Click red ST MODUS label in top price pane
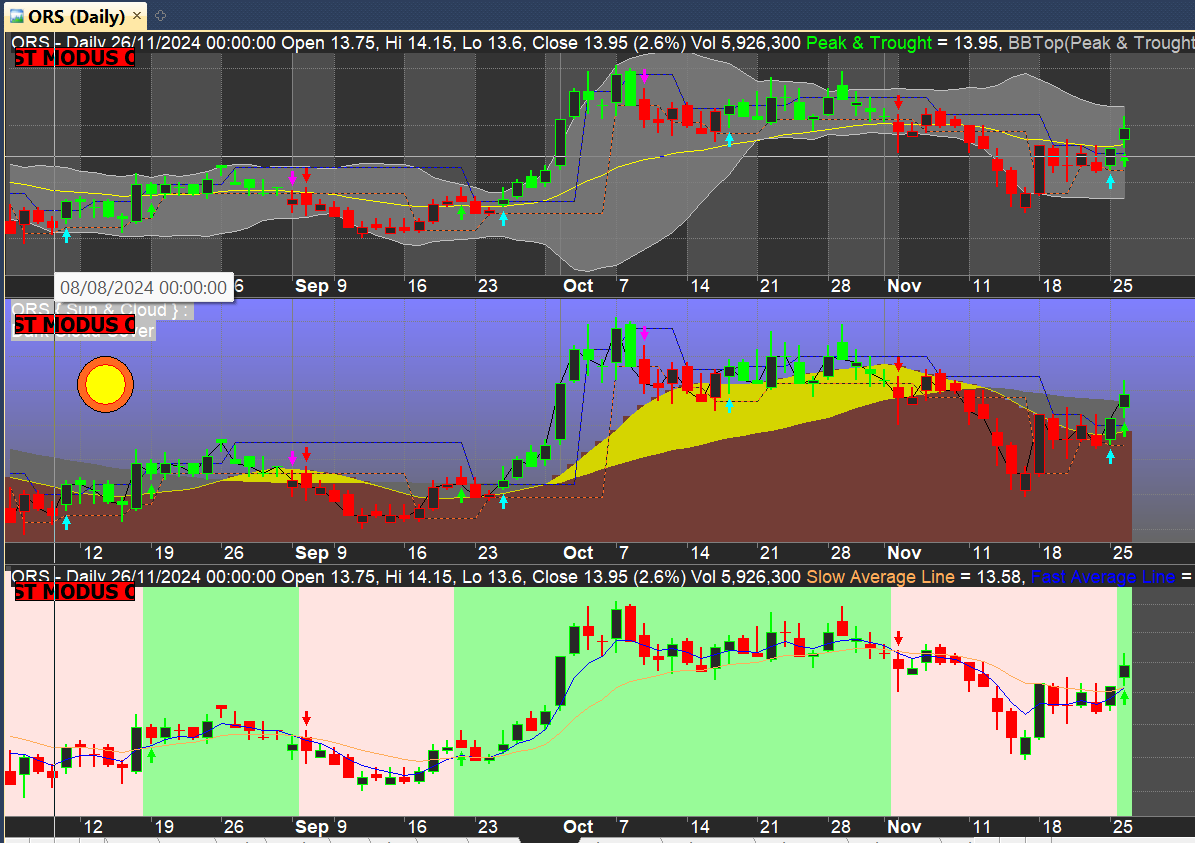Viewport: 1195px width, 843px height. tap(75, 58)
